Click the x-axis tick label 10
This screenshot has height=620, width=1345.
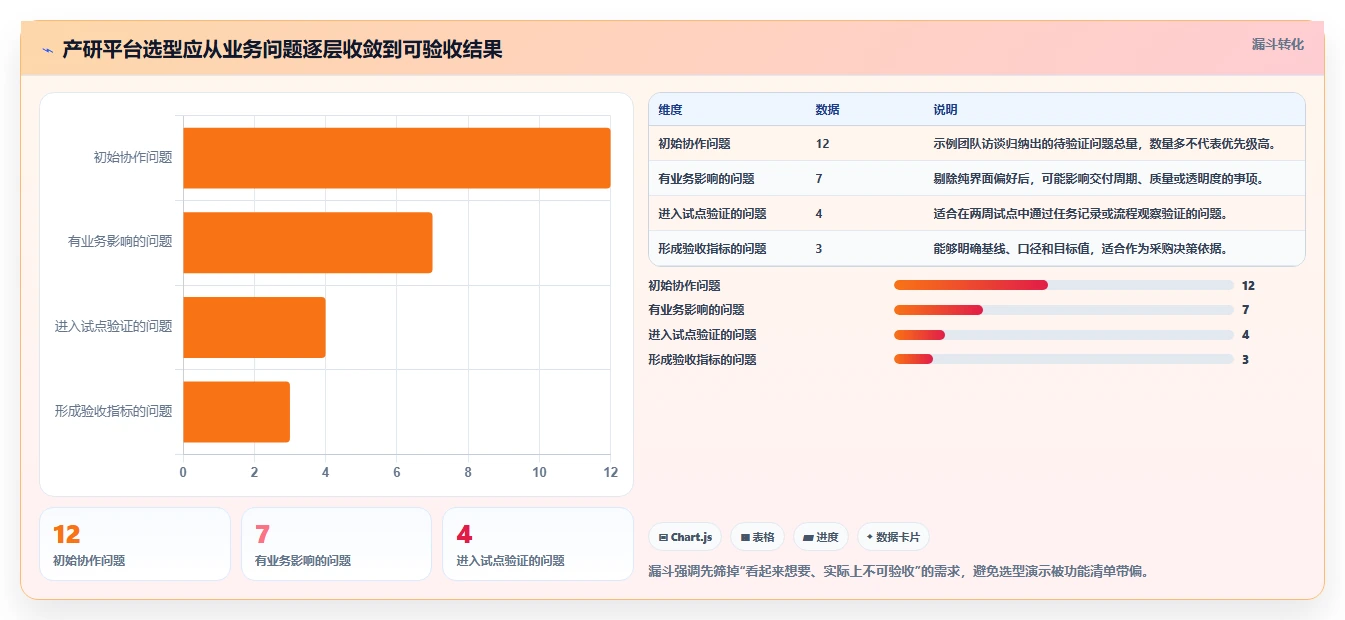540,472
